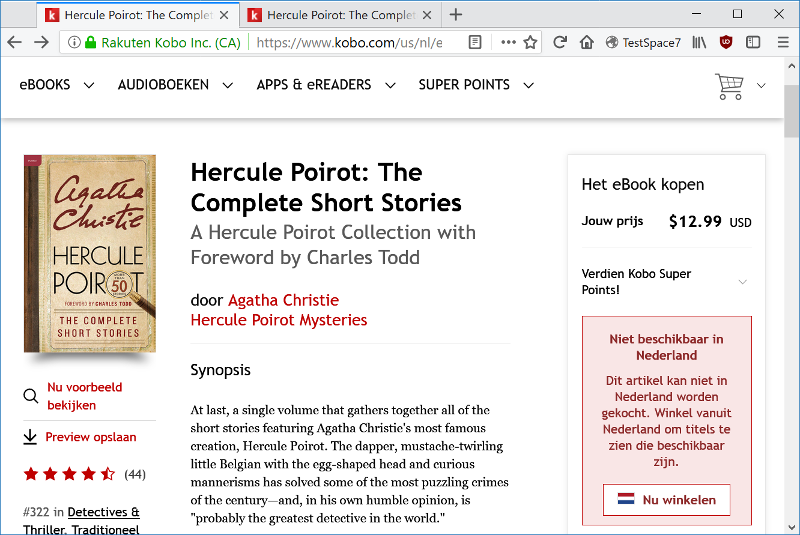Open the eBOOKS menu
Image resolution: width=800 pixels, height=535 pixels.
[57, 85]
